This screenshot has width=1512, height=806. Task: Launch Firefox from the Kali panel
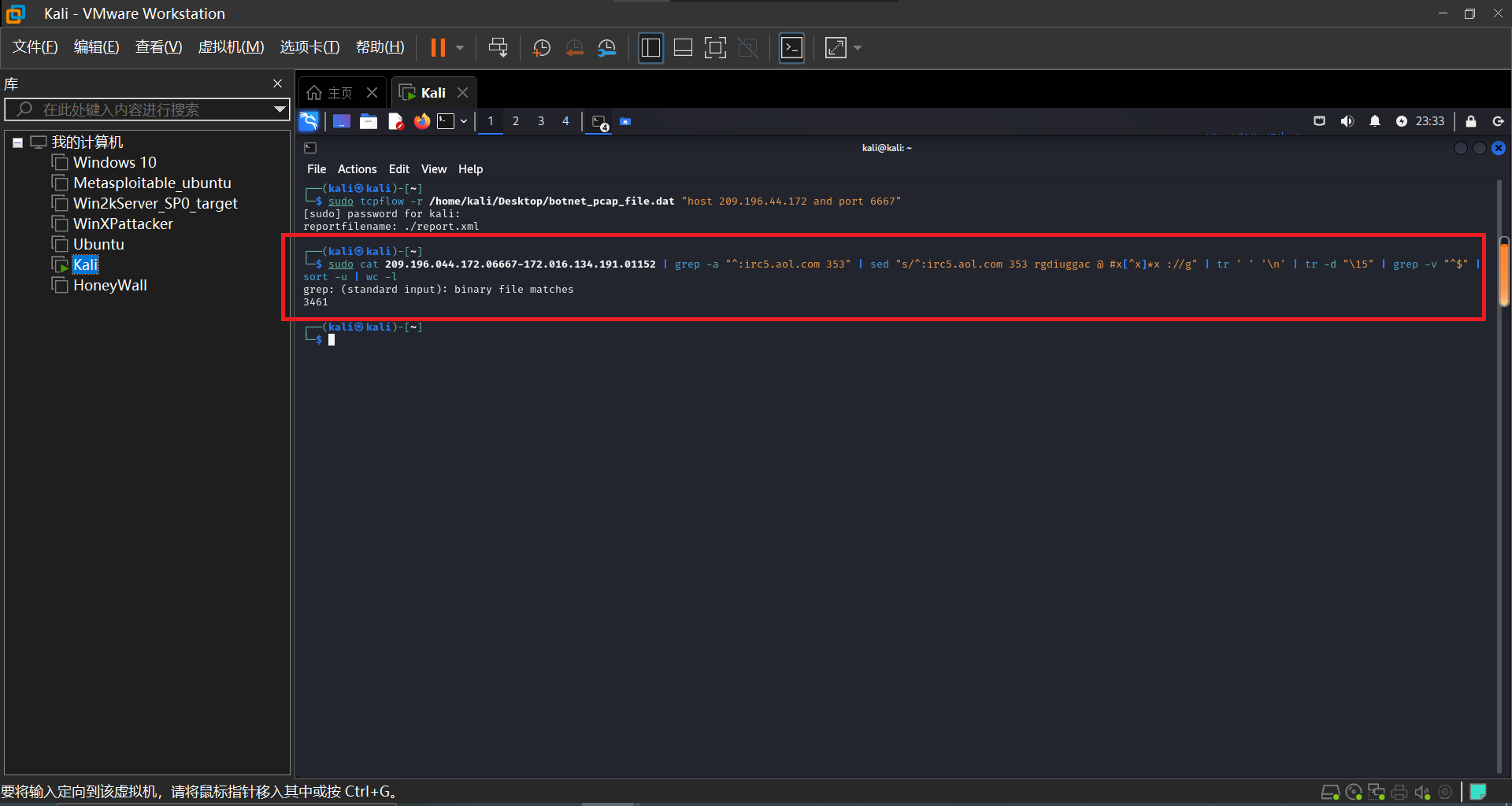coord(422,121)
